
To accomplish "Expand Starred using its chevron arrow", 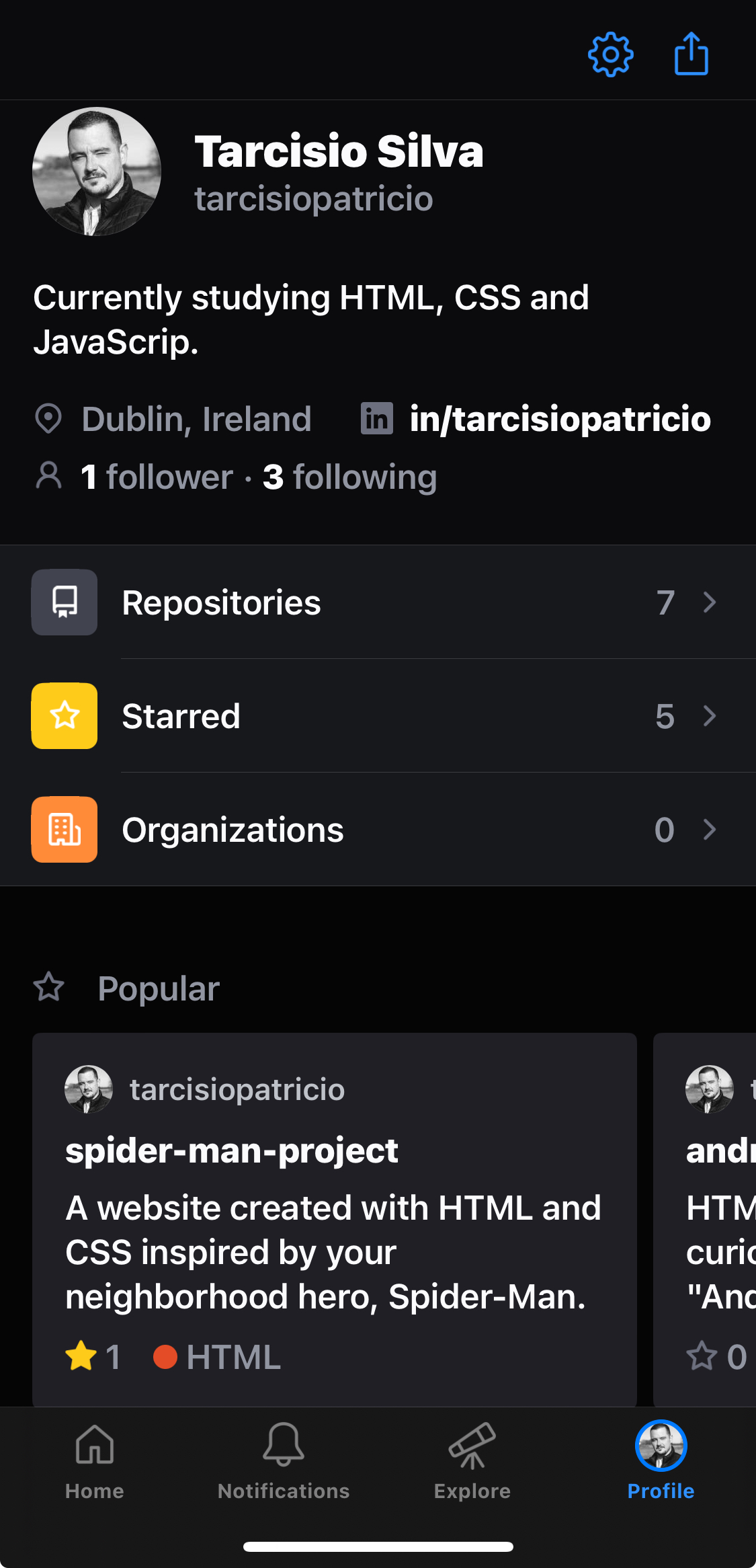I will coord(710,716).
